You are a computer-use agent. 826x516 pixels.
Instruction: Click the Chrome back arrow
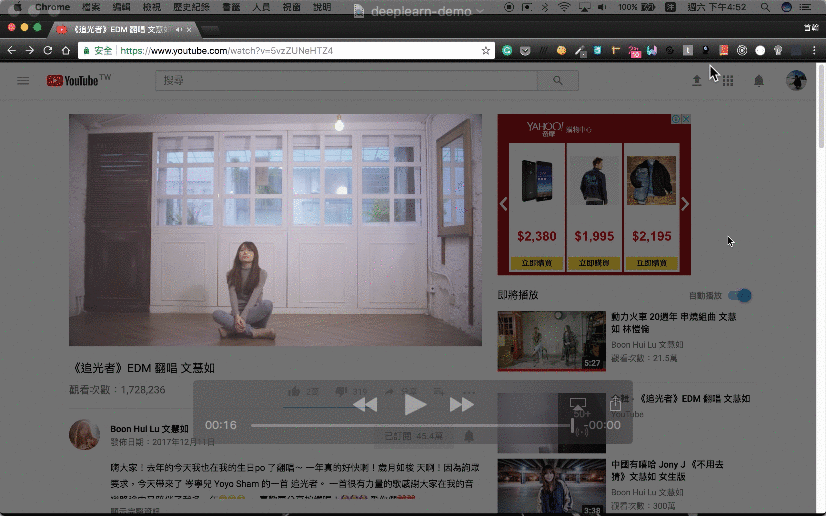coord(12,51)
